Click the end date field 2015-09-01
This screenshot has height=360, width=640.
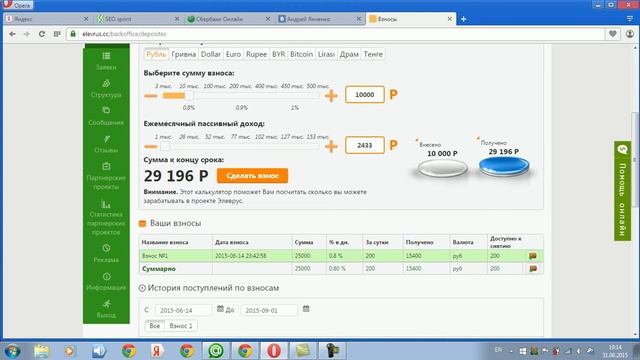tap(269, 310)
